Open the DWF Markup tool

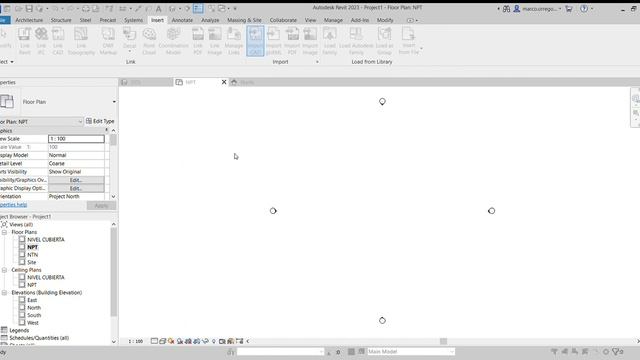[x=108, y=41]
